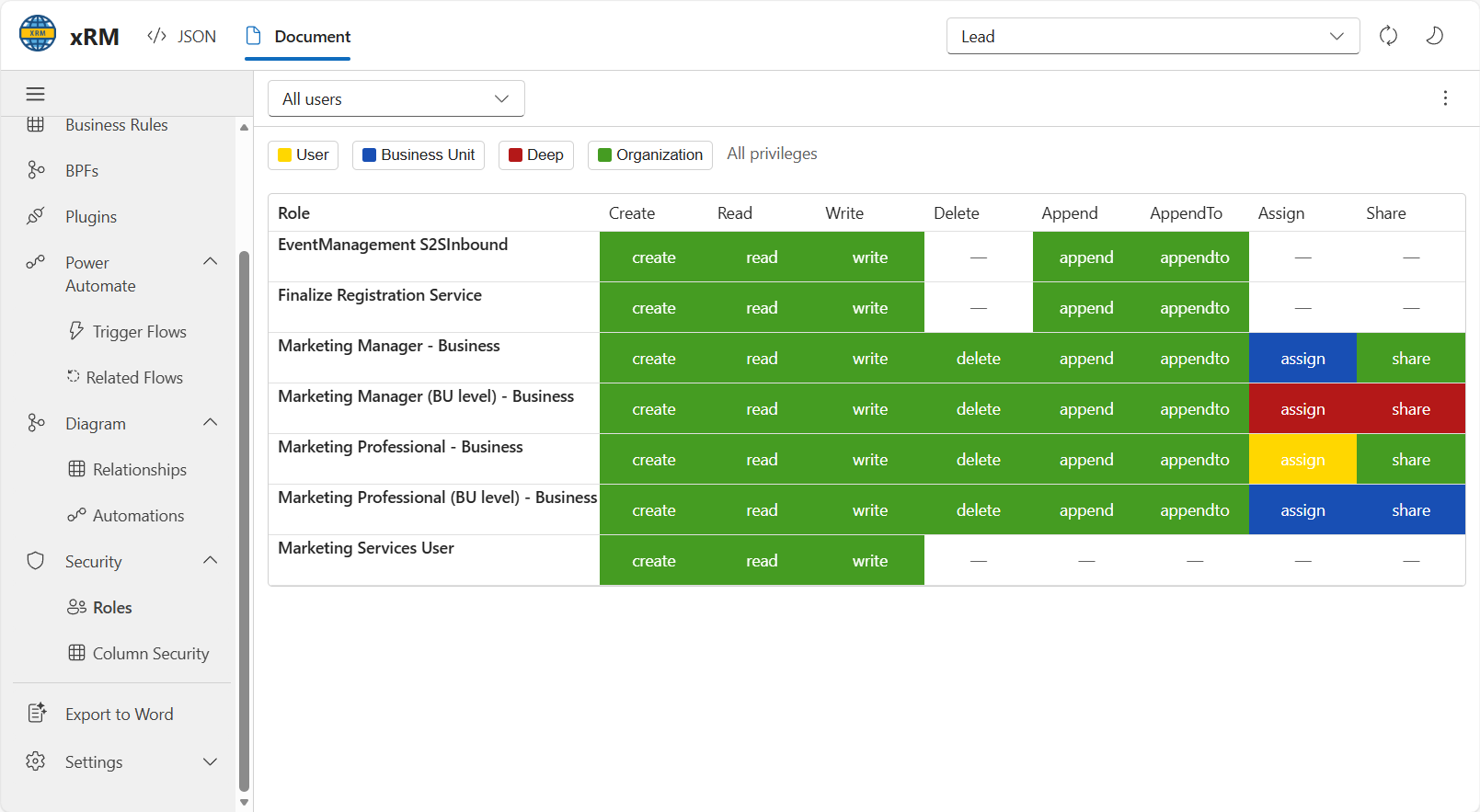Click the Power Automate flow icon
Screen dimensions: 1480x812
(x=36, y=262)
